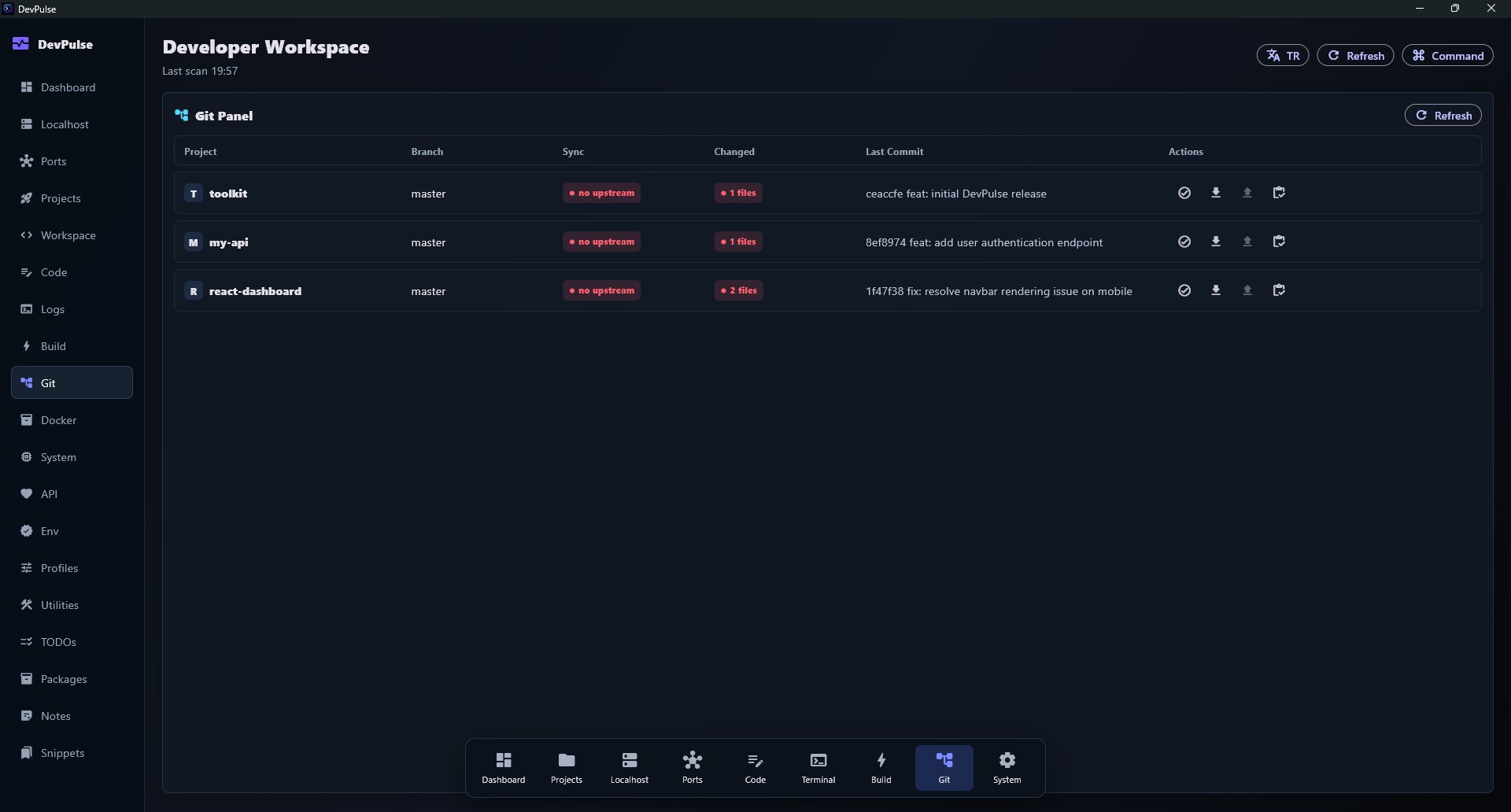Open Projects from the bottom dock
The image size is (1511, 812).
pos(567,768)
